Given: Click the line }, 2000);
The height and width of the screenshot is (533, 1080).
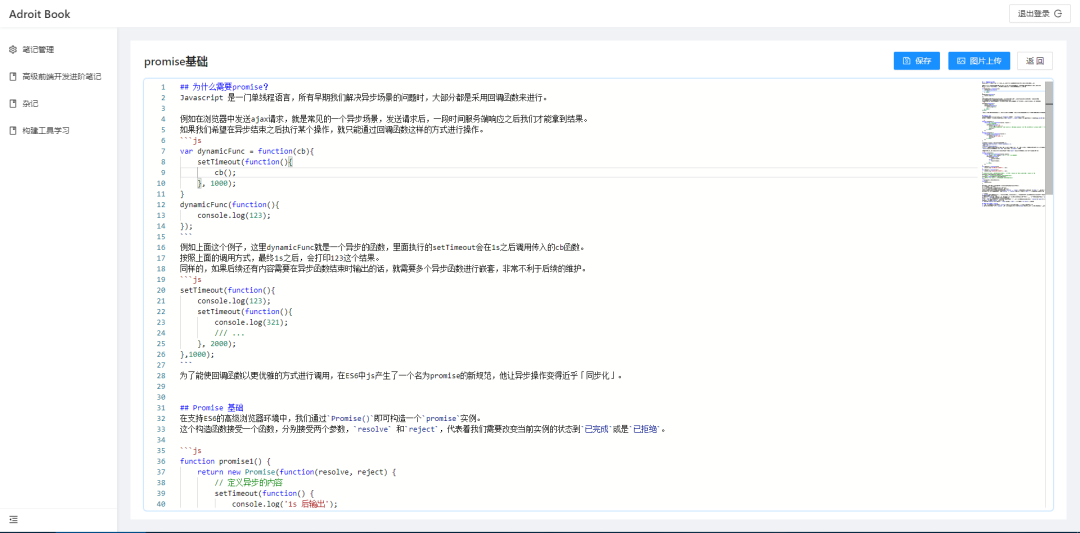Looking at the screenshot, I should point(216,343).
